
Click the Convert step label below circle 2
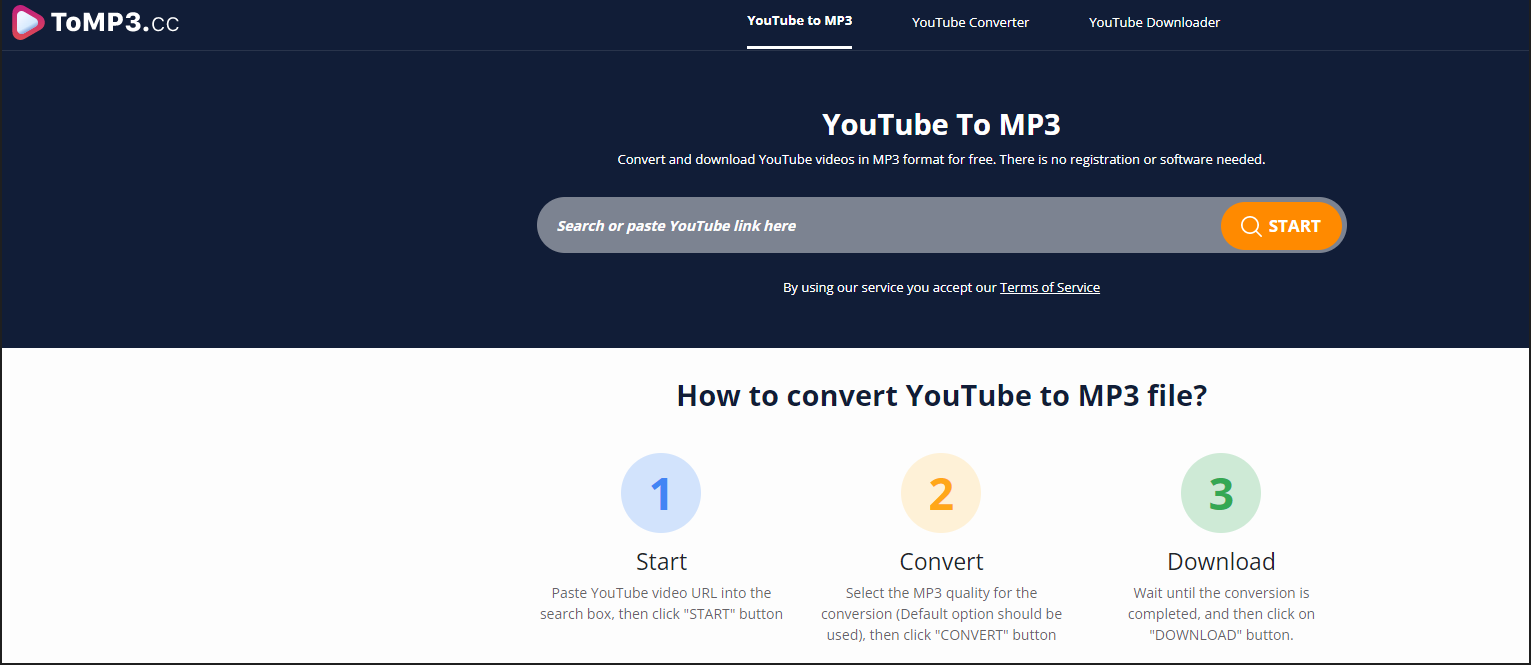click(x=941, y=561)
